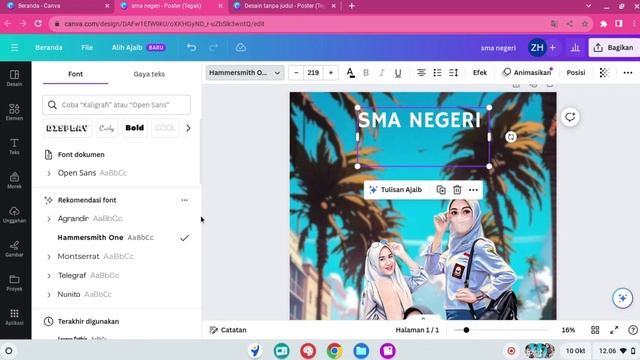Open the transparency control
Image resolution: width=640 pixels, height=360 pixels.
[604, 73]
